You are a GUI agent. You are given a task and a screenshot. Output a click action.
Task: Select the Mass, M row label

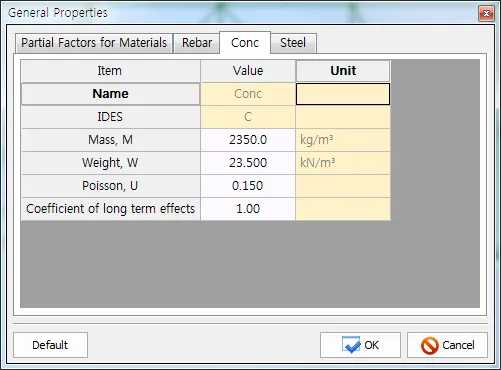110,140
